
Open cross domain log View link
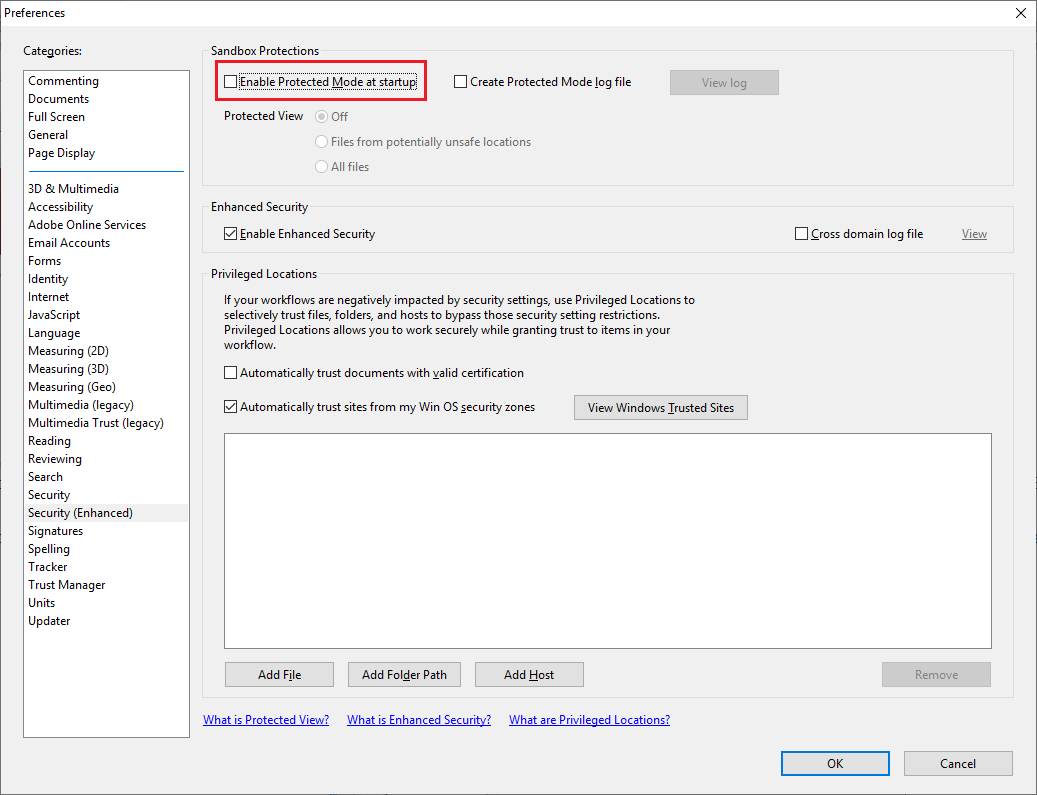tap(974, 234)
